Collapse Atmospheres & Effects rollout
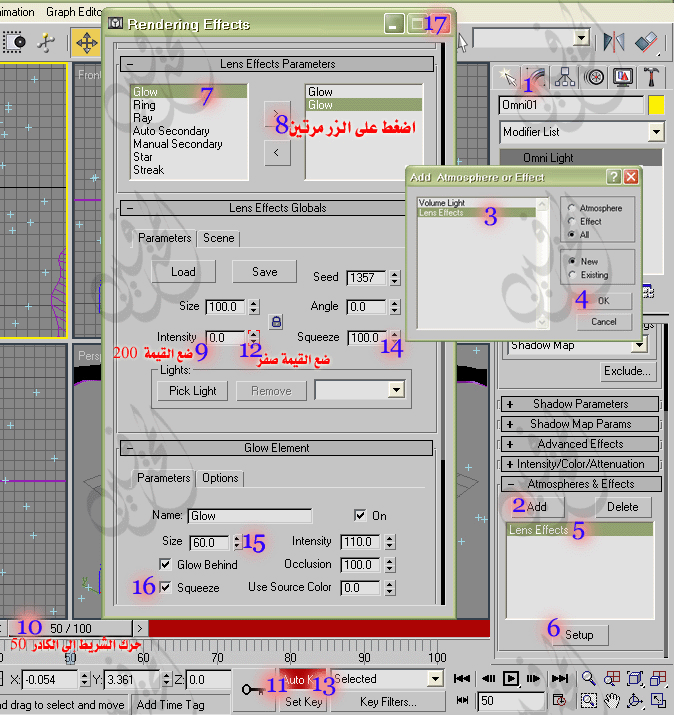The image size is (674, 715). pyautogui.click(x=581, y=484)
